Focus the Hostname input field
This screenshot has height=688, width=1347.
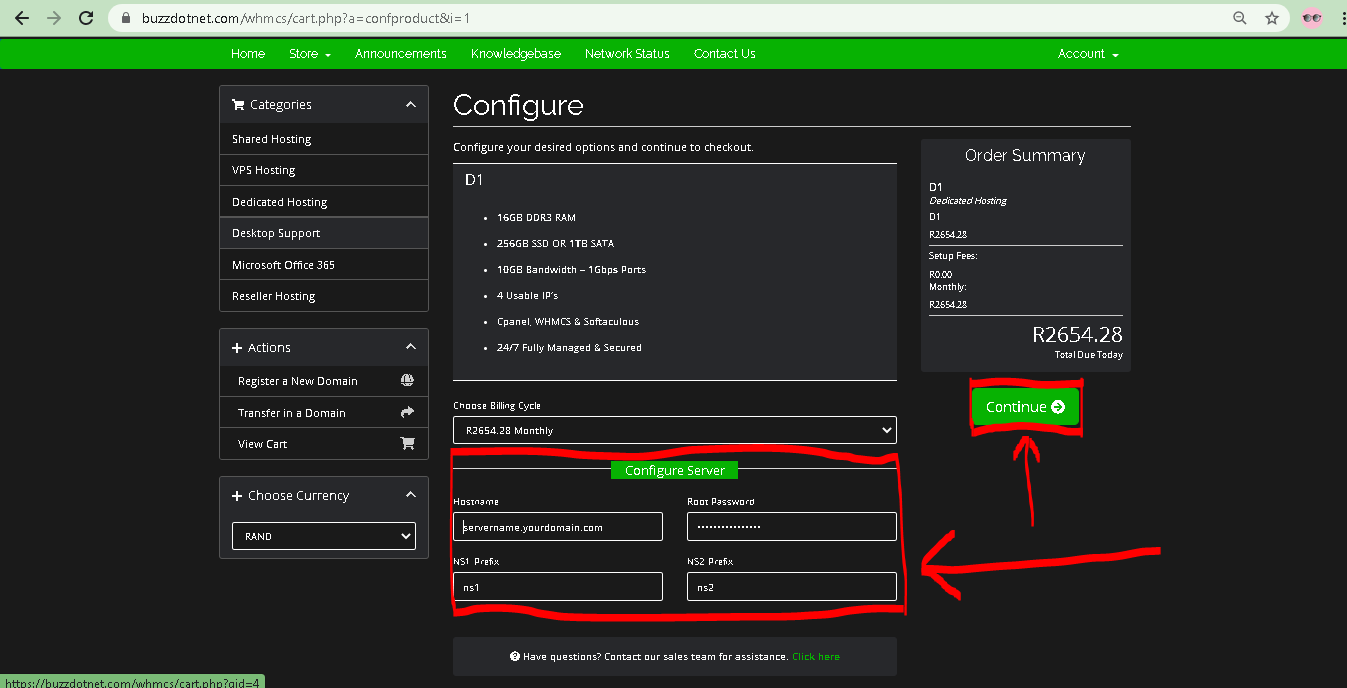(x=558, y=527)
